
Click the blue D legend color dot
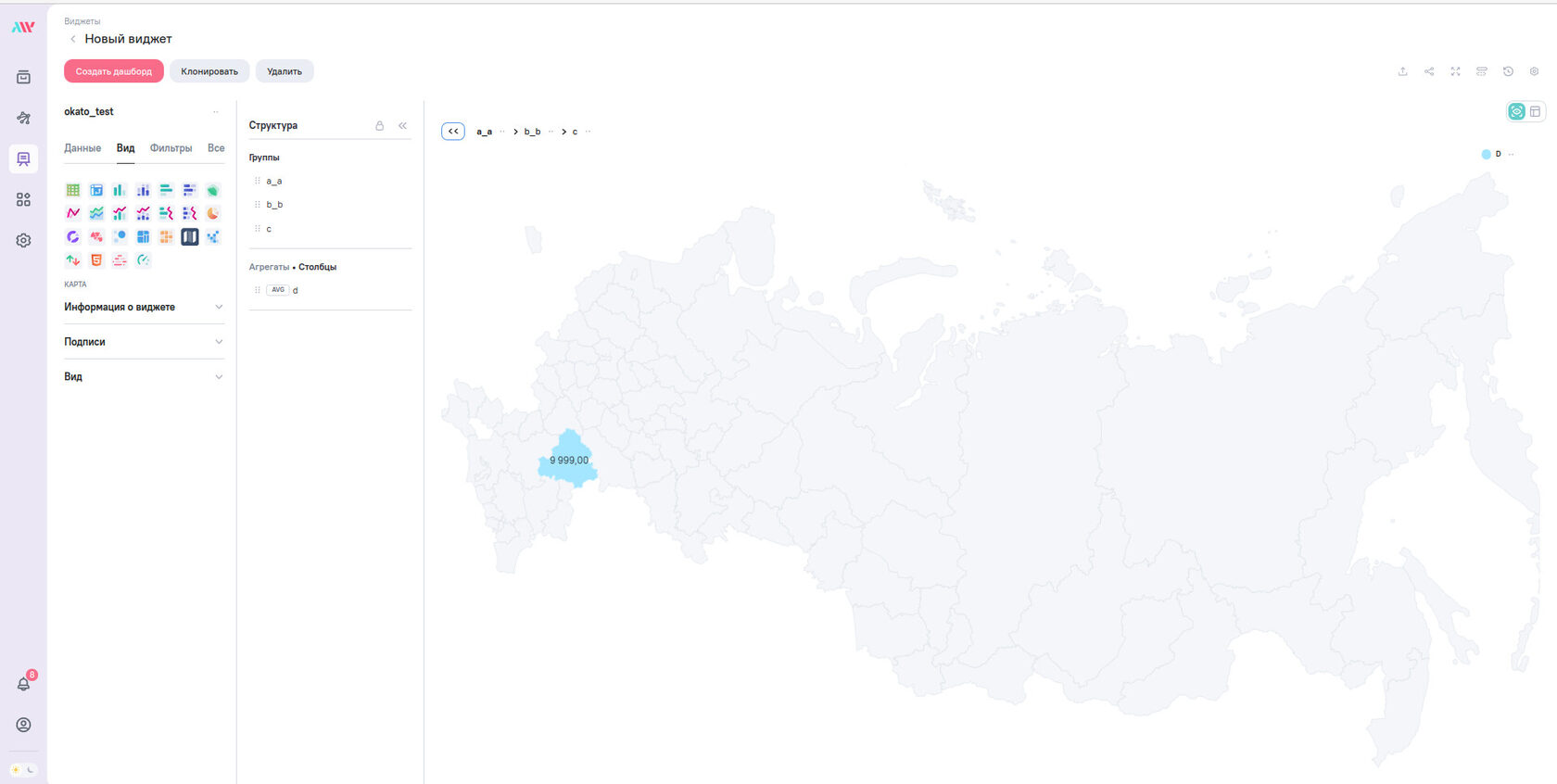[1486, 155]
